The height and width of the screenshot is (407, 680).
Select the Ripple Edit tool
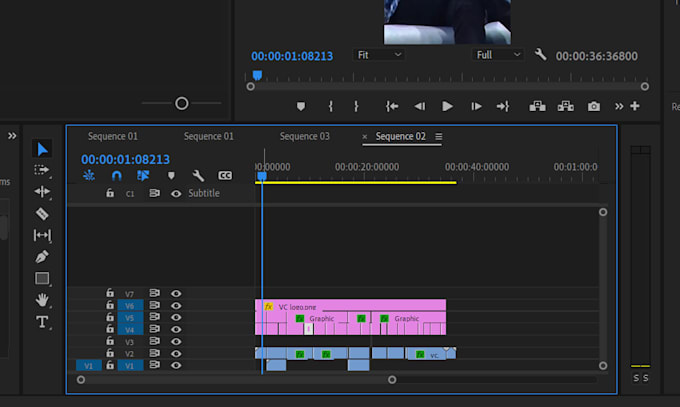click(42, 191)
